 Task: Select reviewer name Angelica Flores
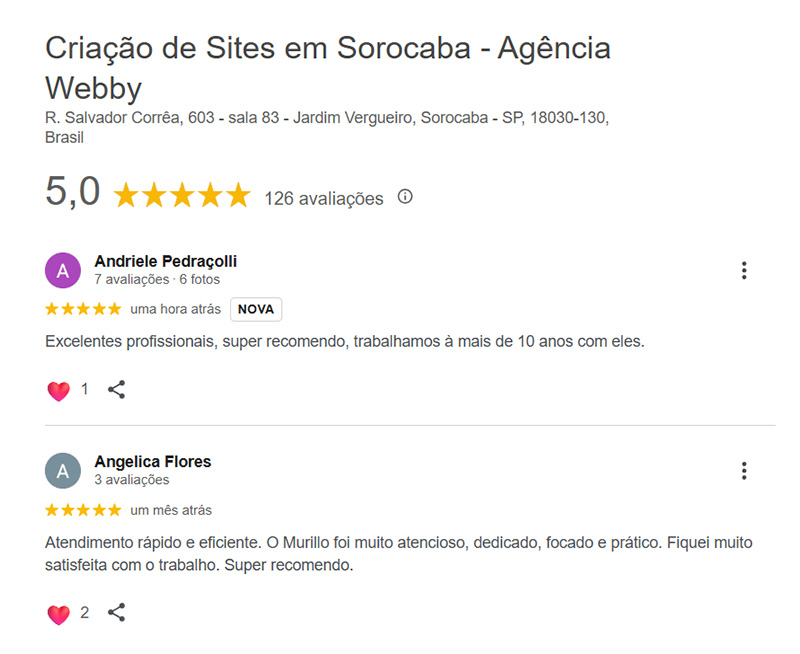pyautogui.click(x=152, y=461)
